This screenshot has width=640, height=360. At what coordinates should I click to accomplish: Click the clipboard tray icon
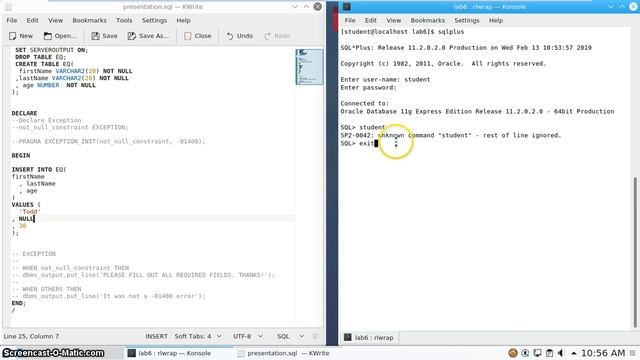pos(549,353)
